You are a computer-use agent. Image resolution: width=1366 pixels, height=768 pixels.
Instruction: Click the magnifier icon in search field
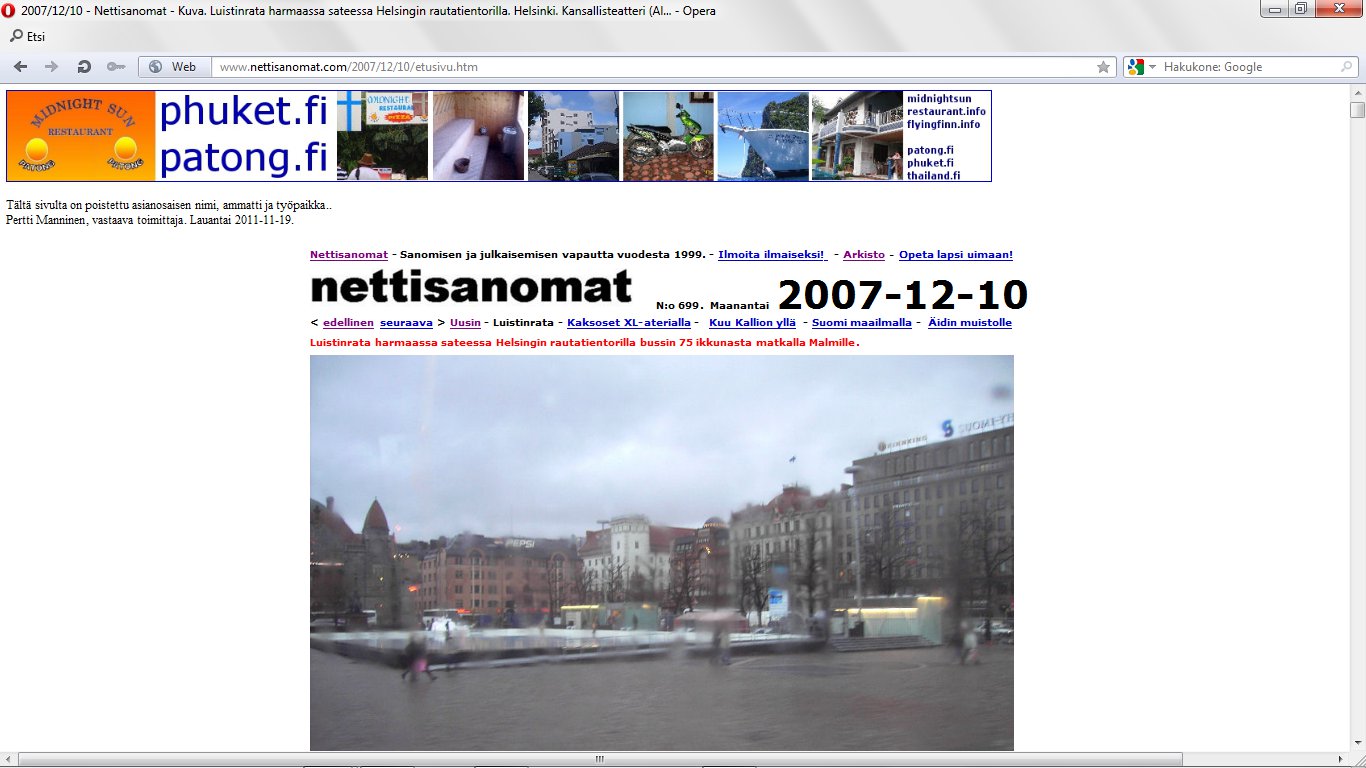[x=1346, y=67]
